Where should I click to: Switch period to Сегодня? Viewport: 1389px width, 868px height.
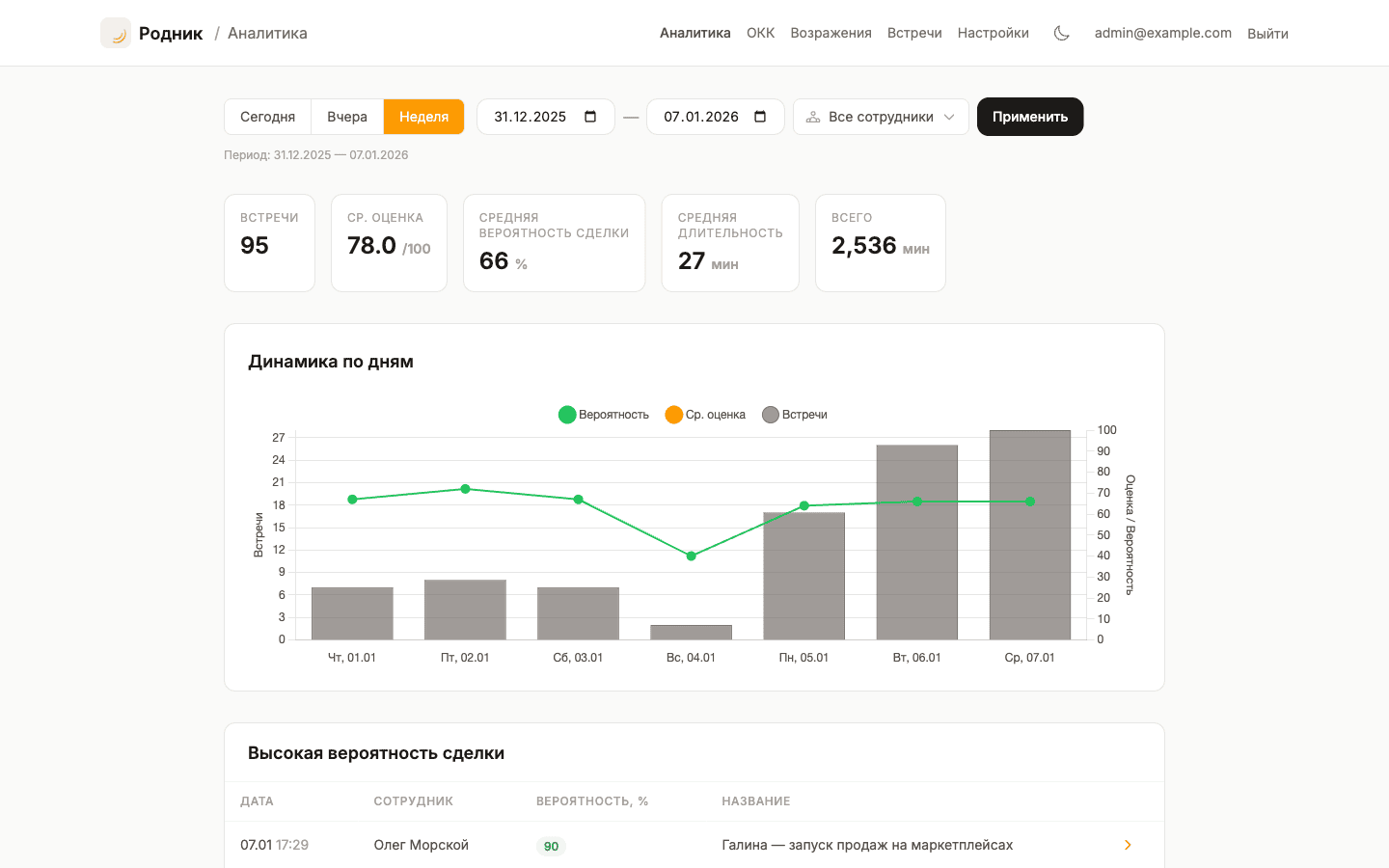[267, 117]
